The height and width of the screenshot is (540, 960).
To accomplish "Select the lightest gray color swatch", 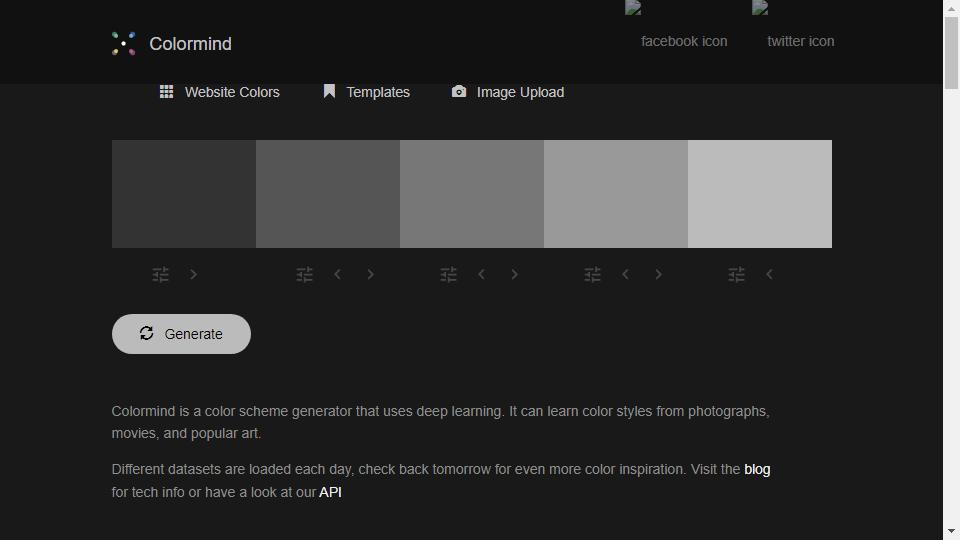I will coord(760,193).
